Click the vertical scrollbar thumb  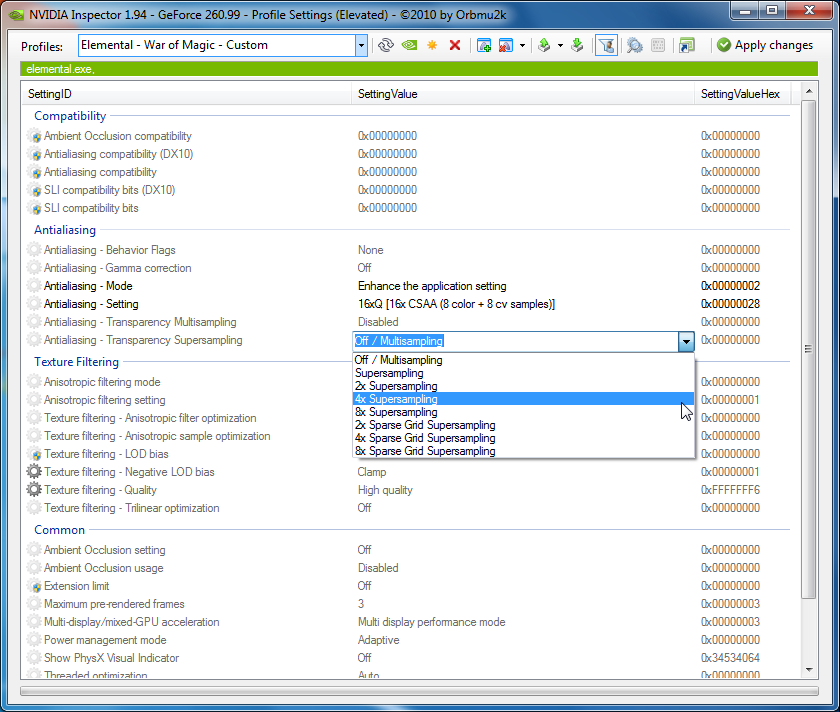click(809, 350)
